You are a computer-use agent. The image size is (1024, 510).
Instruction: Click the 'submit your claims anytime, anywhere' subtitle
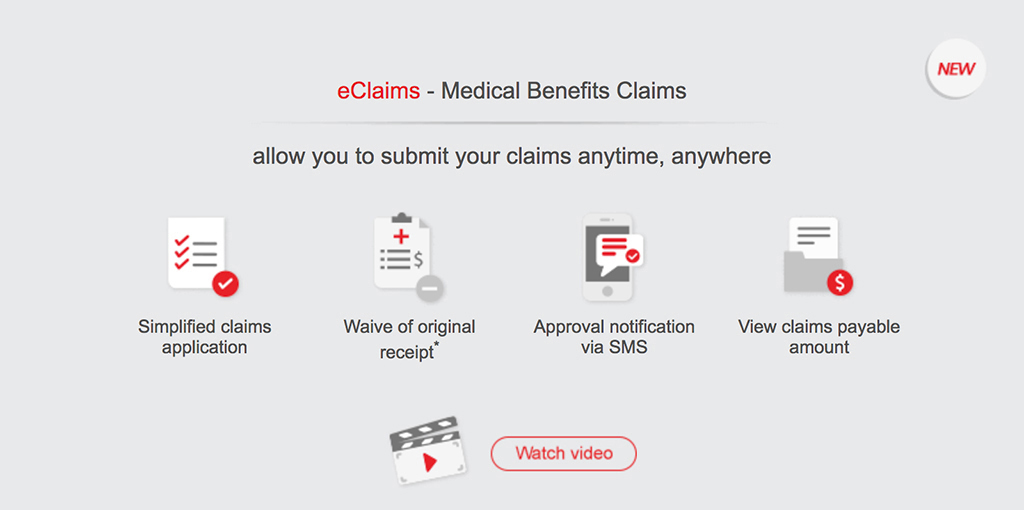point(511,157)
